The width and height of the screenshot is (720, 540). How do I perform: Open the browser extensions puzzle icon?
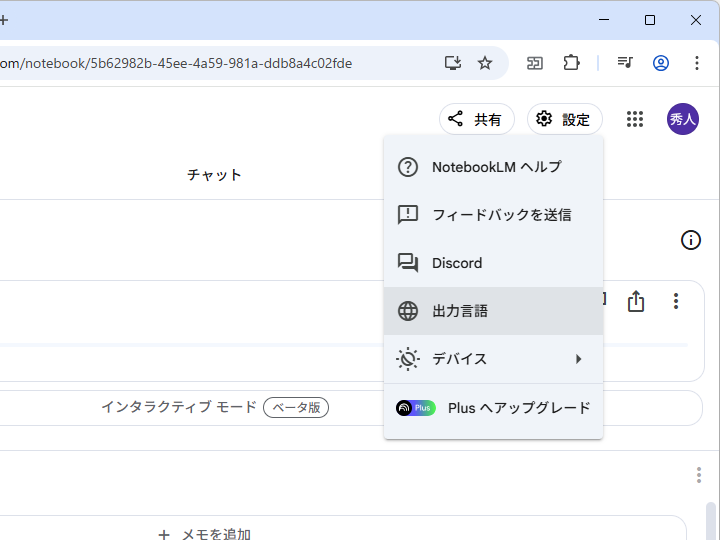[x=571, y=63]
